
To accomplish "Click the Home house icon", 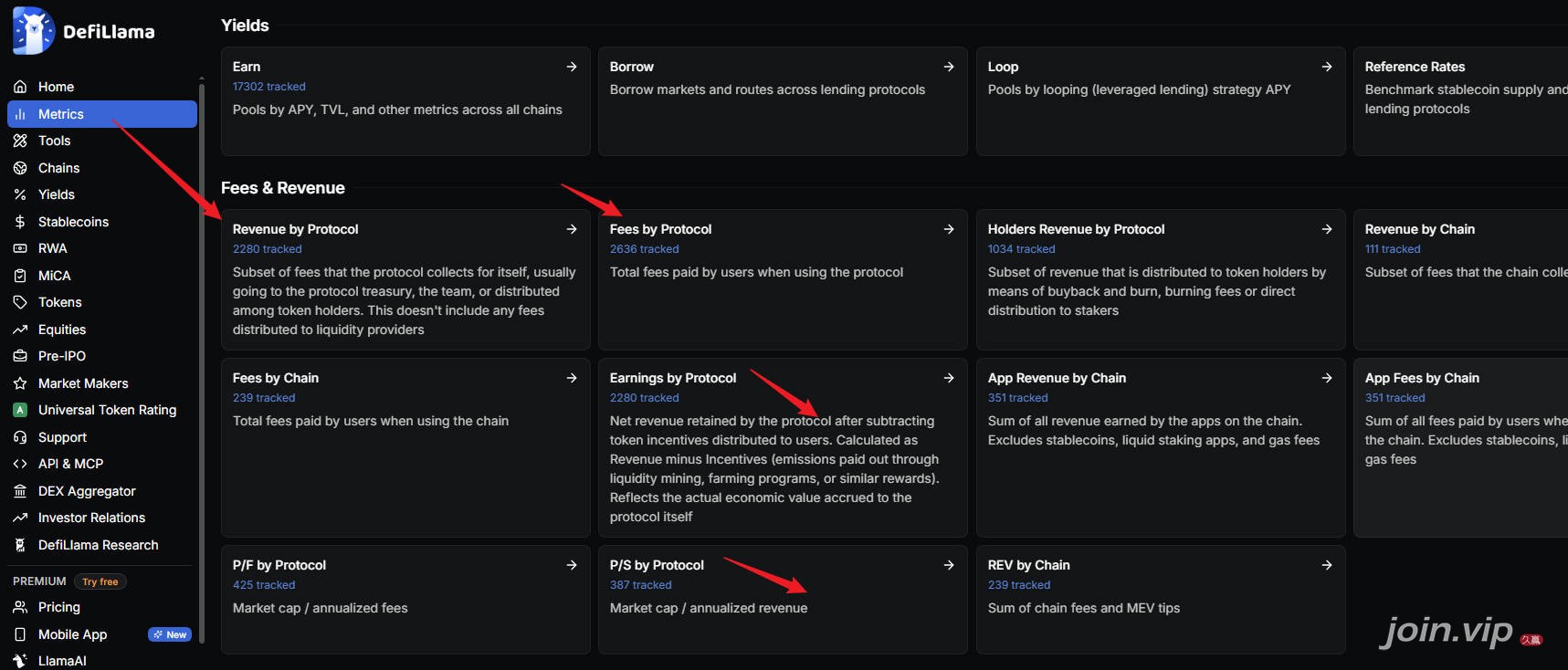I will [x=20, y=87].
